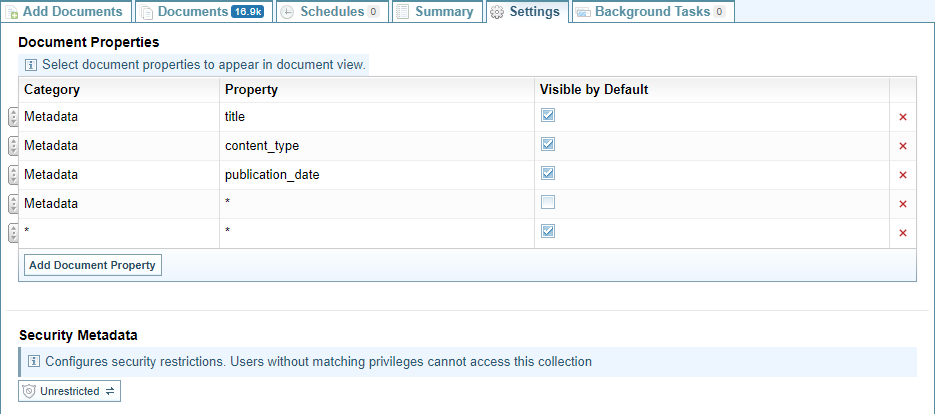
Task: Remove the content_type property row
Action: click(902, 146)
